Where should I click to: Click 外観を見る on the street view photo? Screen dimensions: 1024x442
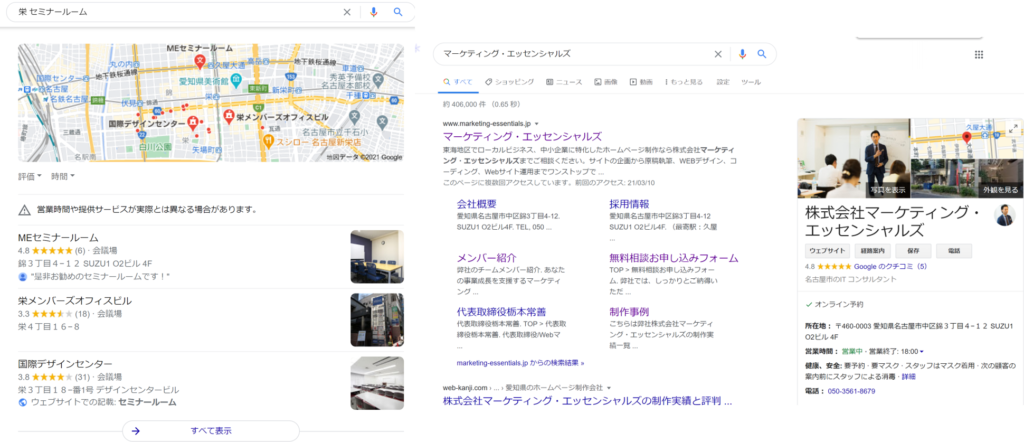pos(1000,190)
